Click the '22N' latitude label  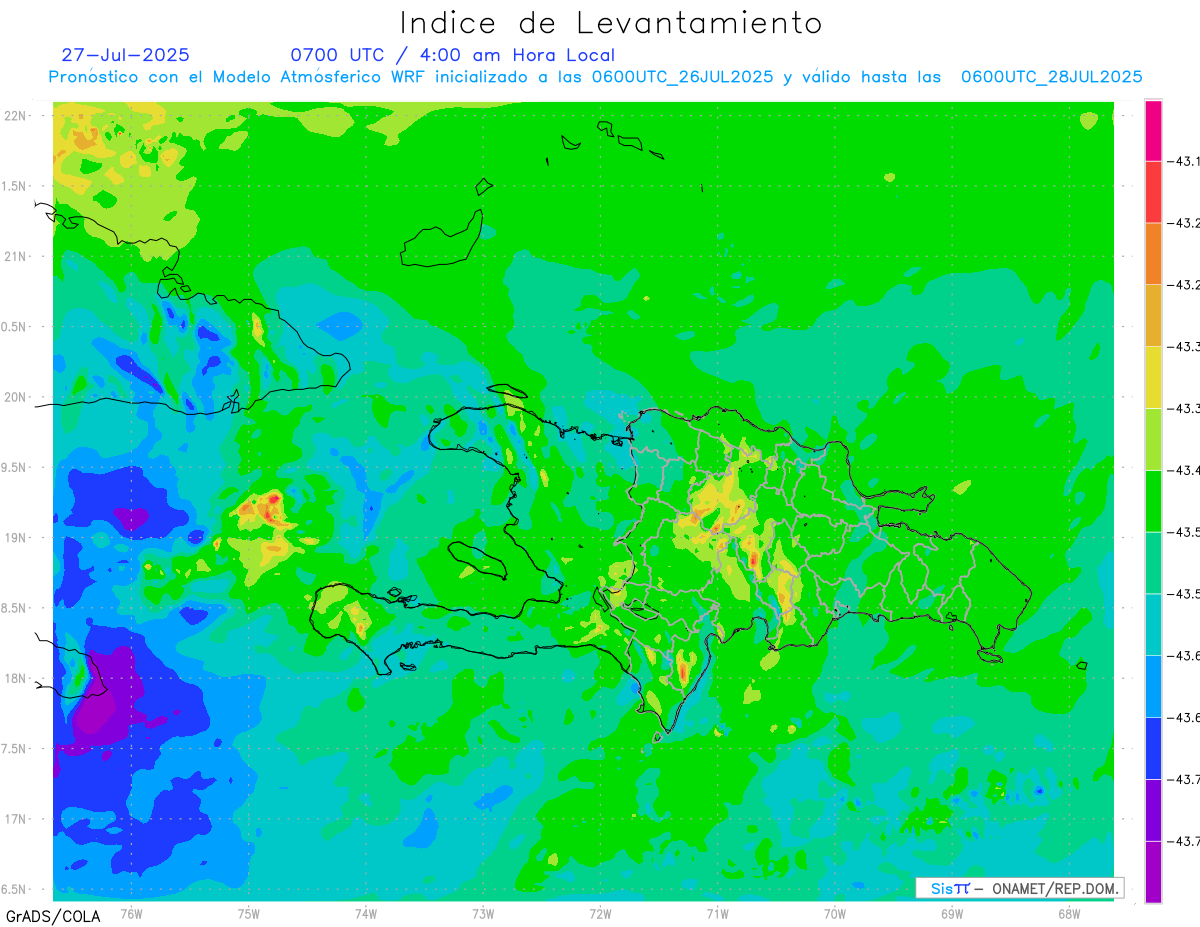point(16,116)
